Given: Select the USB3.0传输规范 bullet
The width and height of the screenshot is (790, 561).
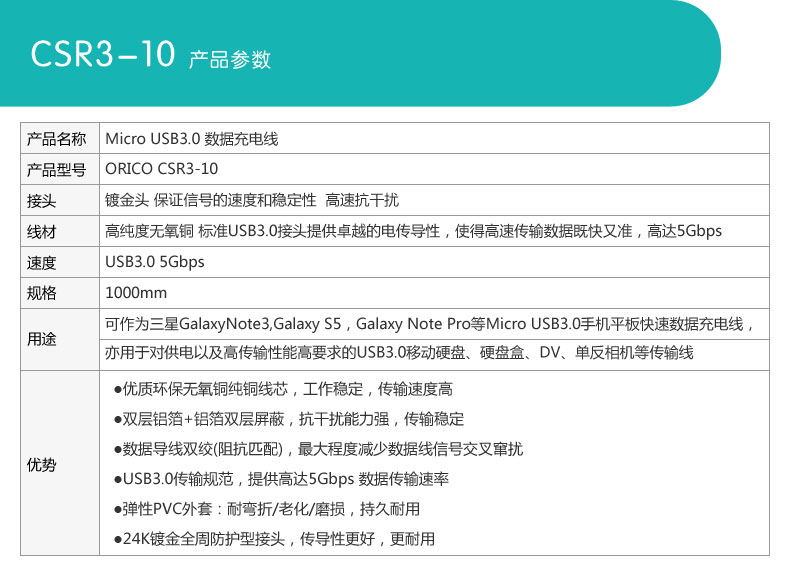Looking at the screenshot, I should (x=281, y=479).
